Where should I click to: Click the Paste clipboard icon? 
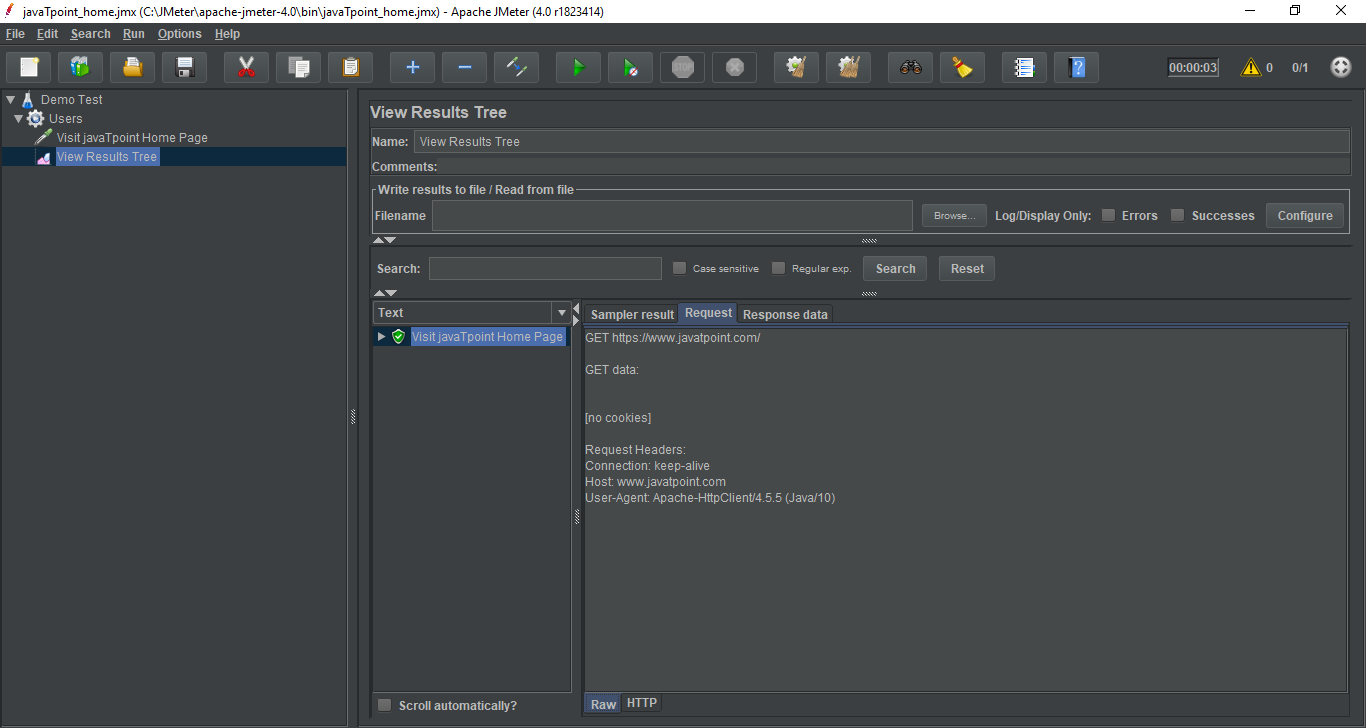click(x=350, y=67)
